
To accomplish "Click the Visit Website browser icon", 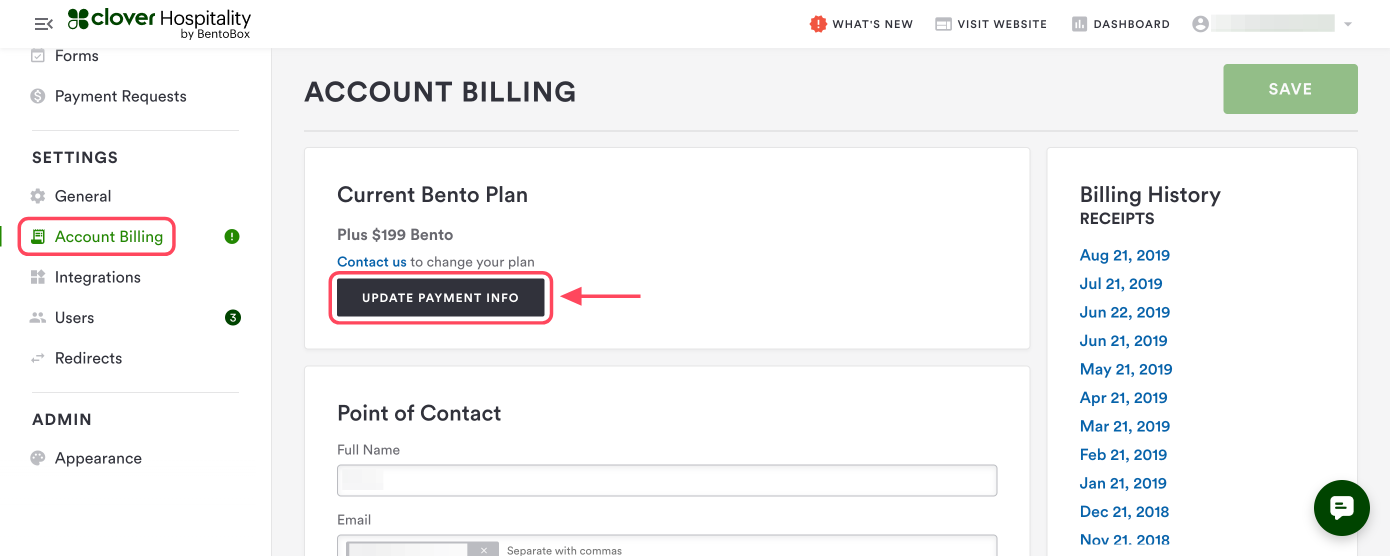I will [x=943, y=24].
